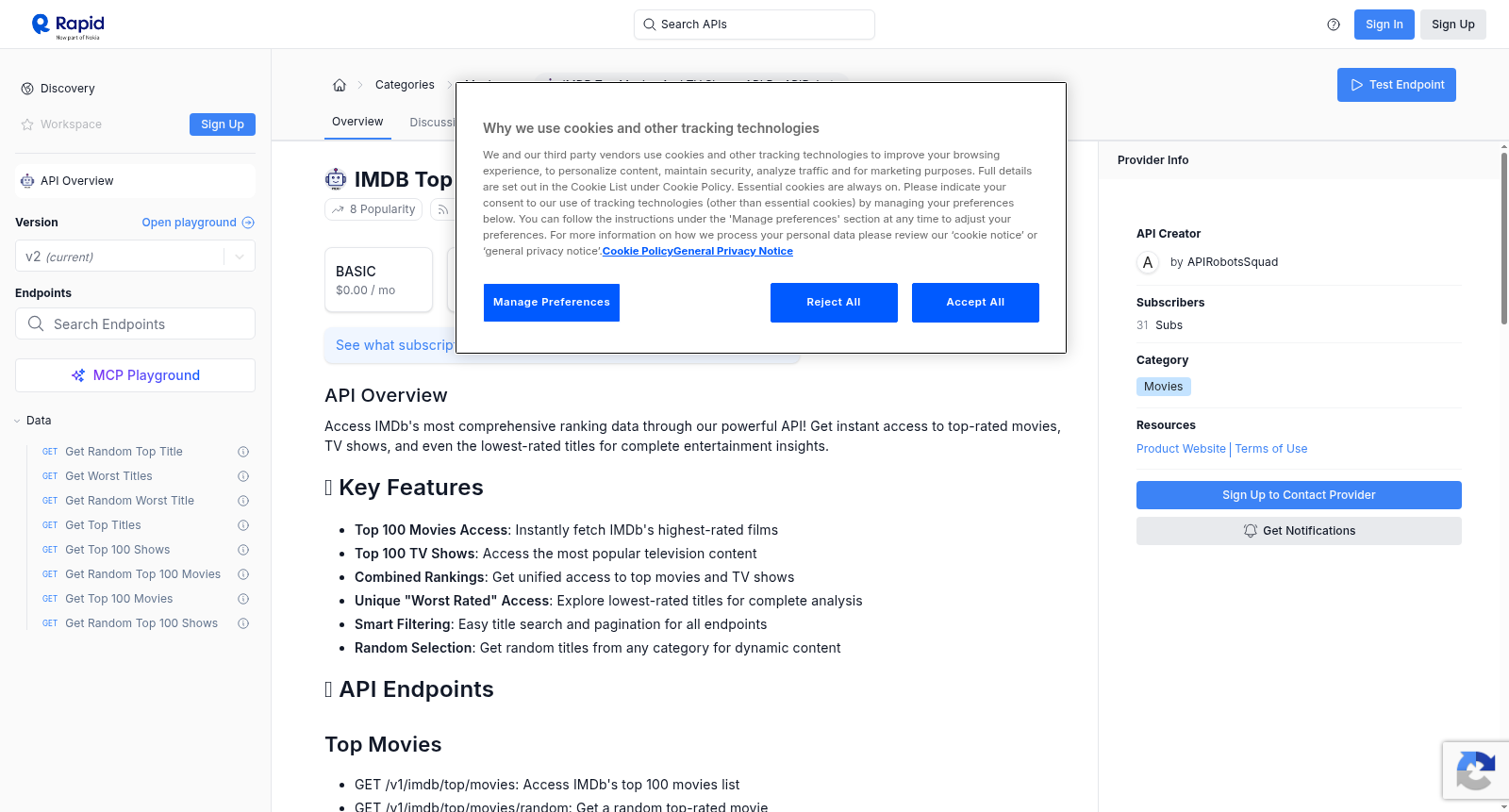Screen dimensions: 1509x812
Task: Click the Test Endpoint button
Action: pos(1397,85)
